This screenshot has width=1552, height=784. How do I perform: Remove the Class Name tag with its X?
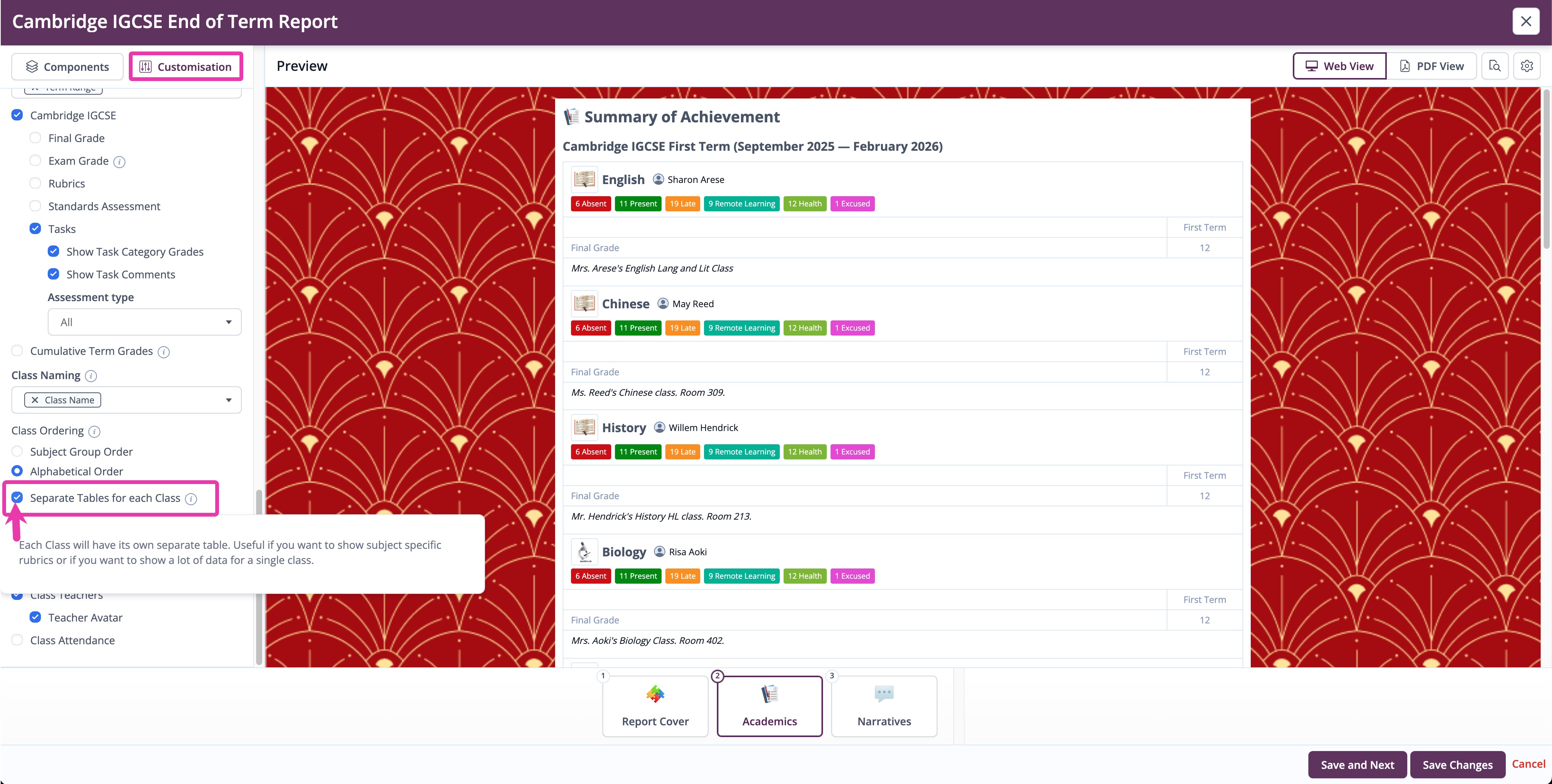click(34, 399)
